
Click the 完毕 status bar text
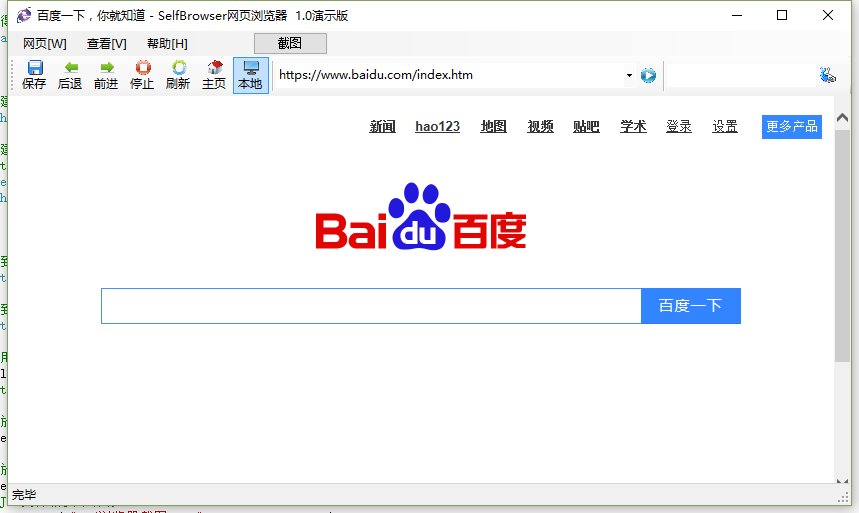pyautogui.click(x=24, y=495)
